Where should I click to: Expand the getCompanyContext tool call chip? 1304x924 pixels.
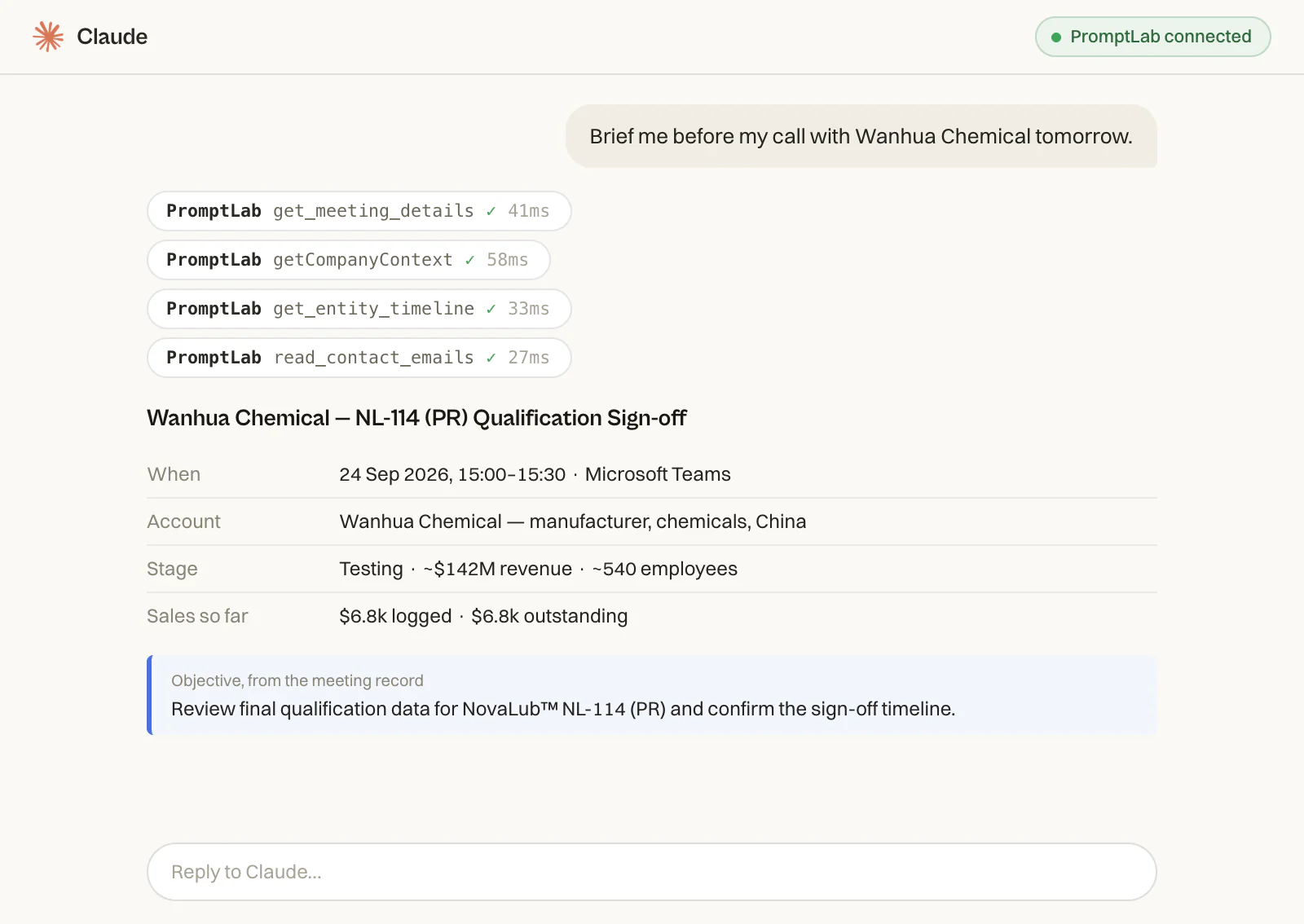point(348,260)
